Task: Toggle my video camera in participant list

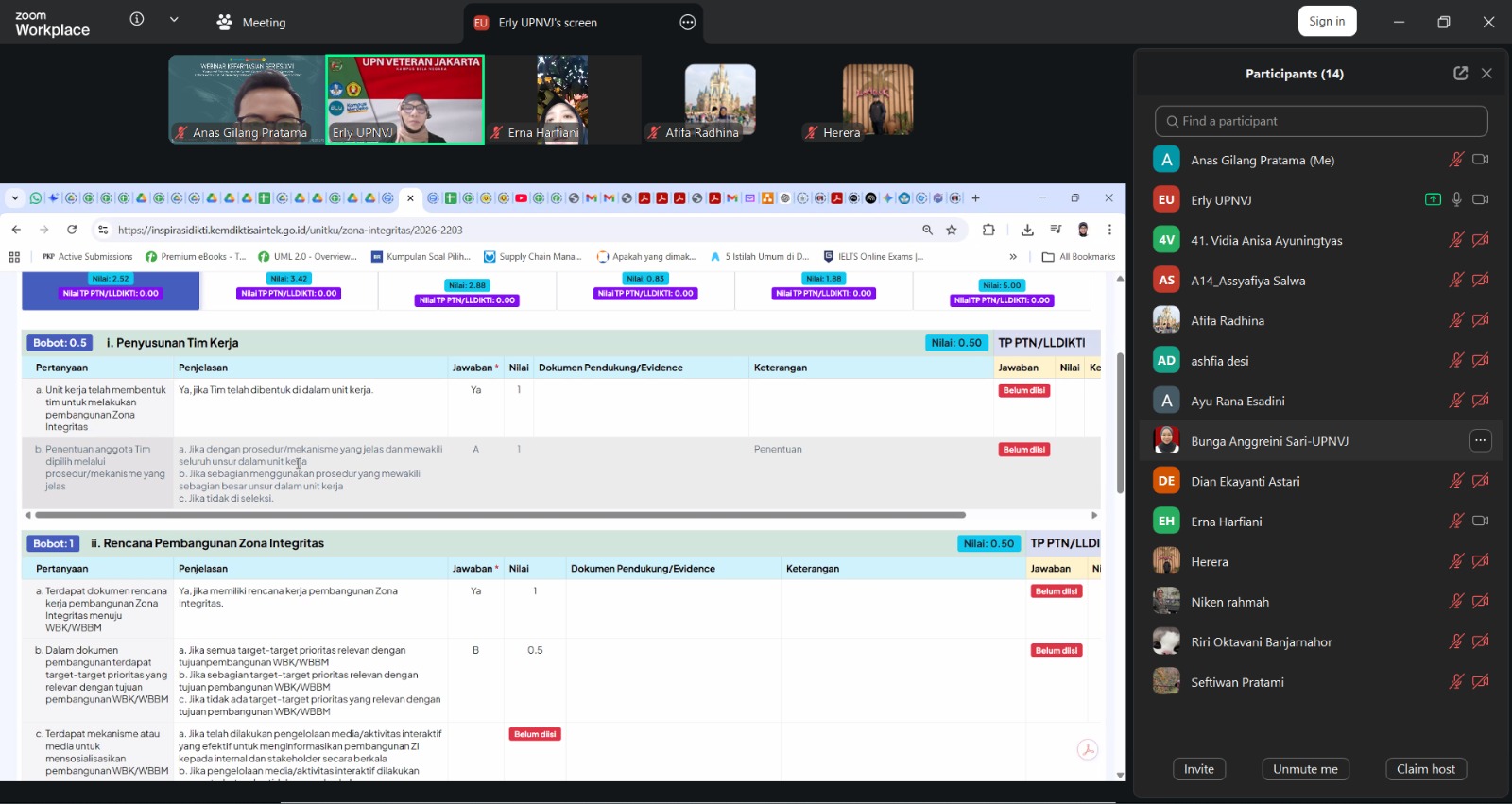Action: point(1481,160)
